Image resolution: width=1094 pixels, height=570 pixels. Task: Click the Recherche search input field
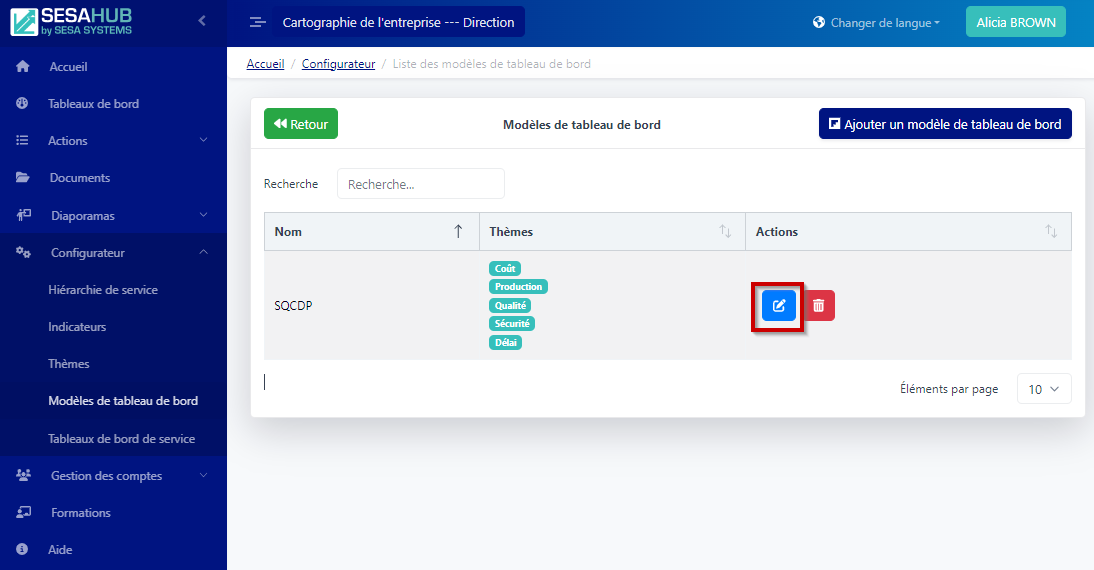[420, 184]
